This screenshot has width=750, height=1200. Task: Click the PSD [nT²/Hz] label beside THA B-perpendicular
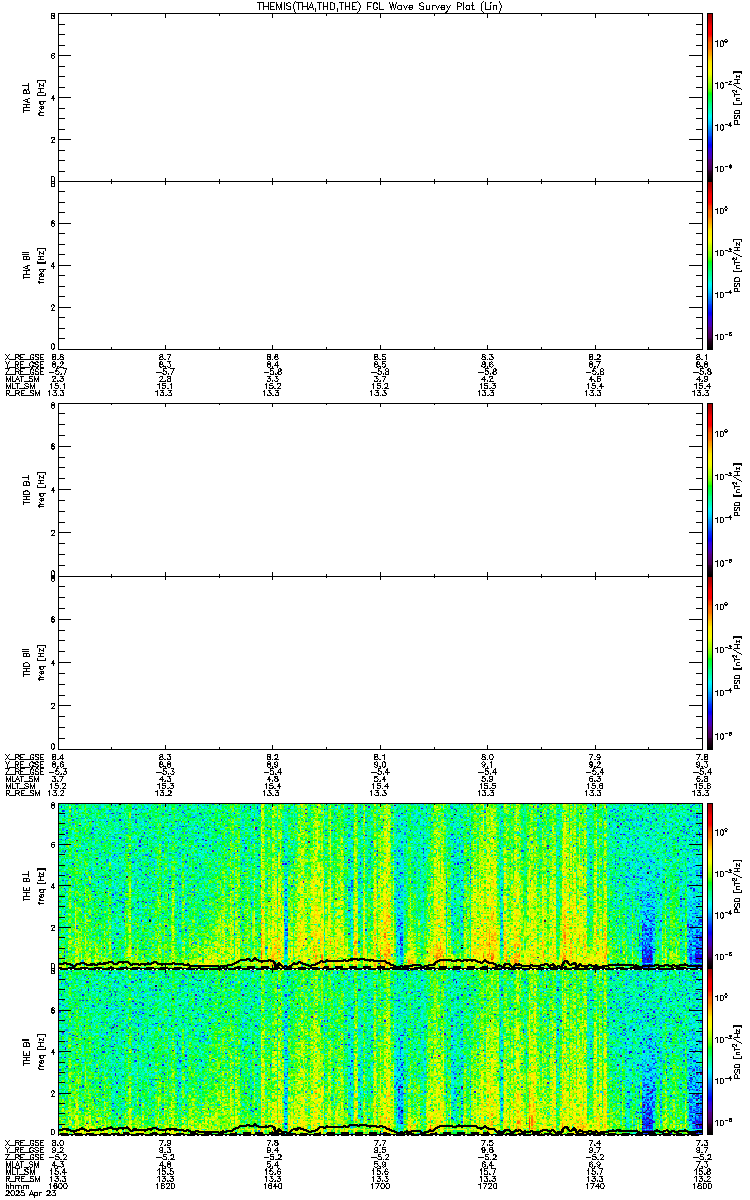pos(737,97)
